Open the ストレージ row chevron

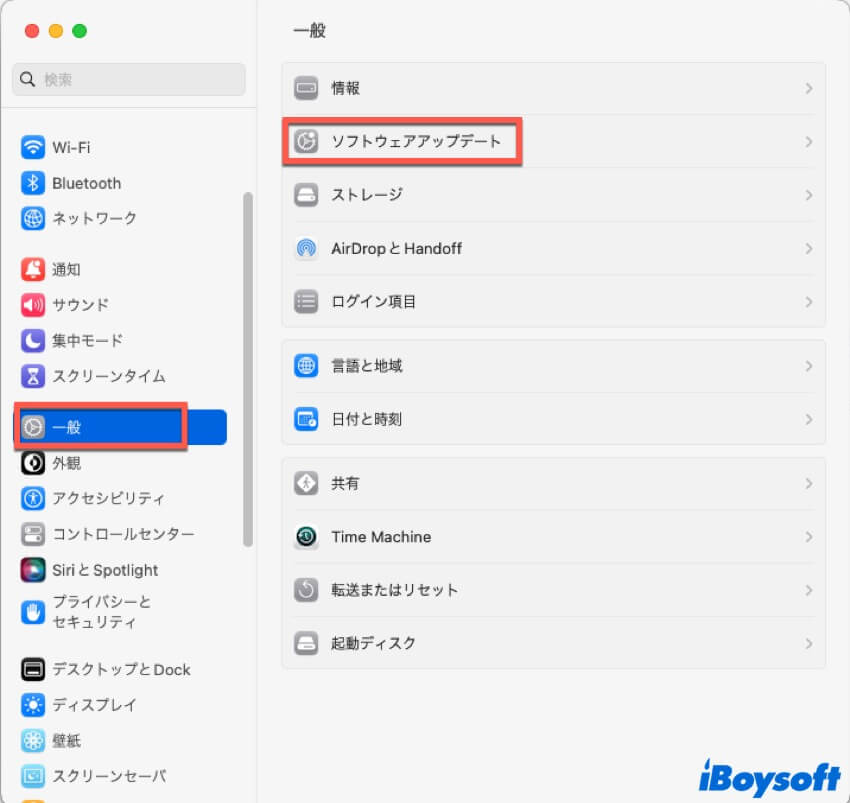coord(808,195)
